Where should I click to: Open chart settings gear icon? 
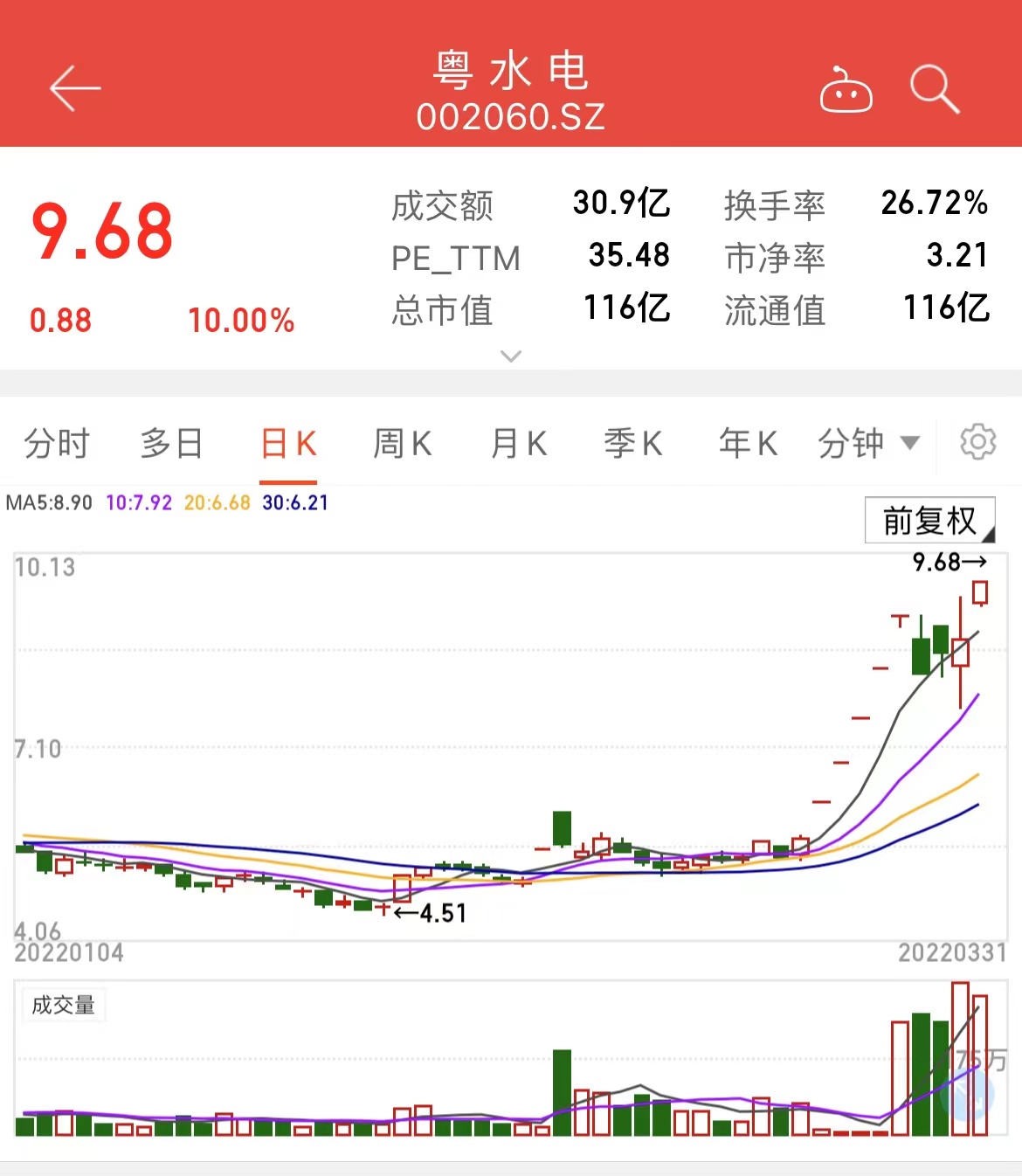(977, 442)
